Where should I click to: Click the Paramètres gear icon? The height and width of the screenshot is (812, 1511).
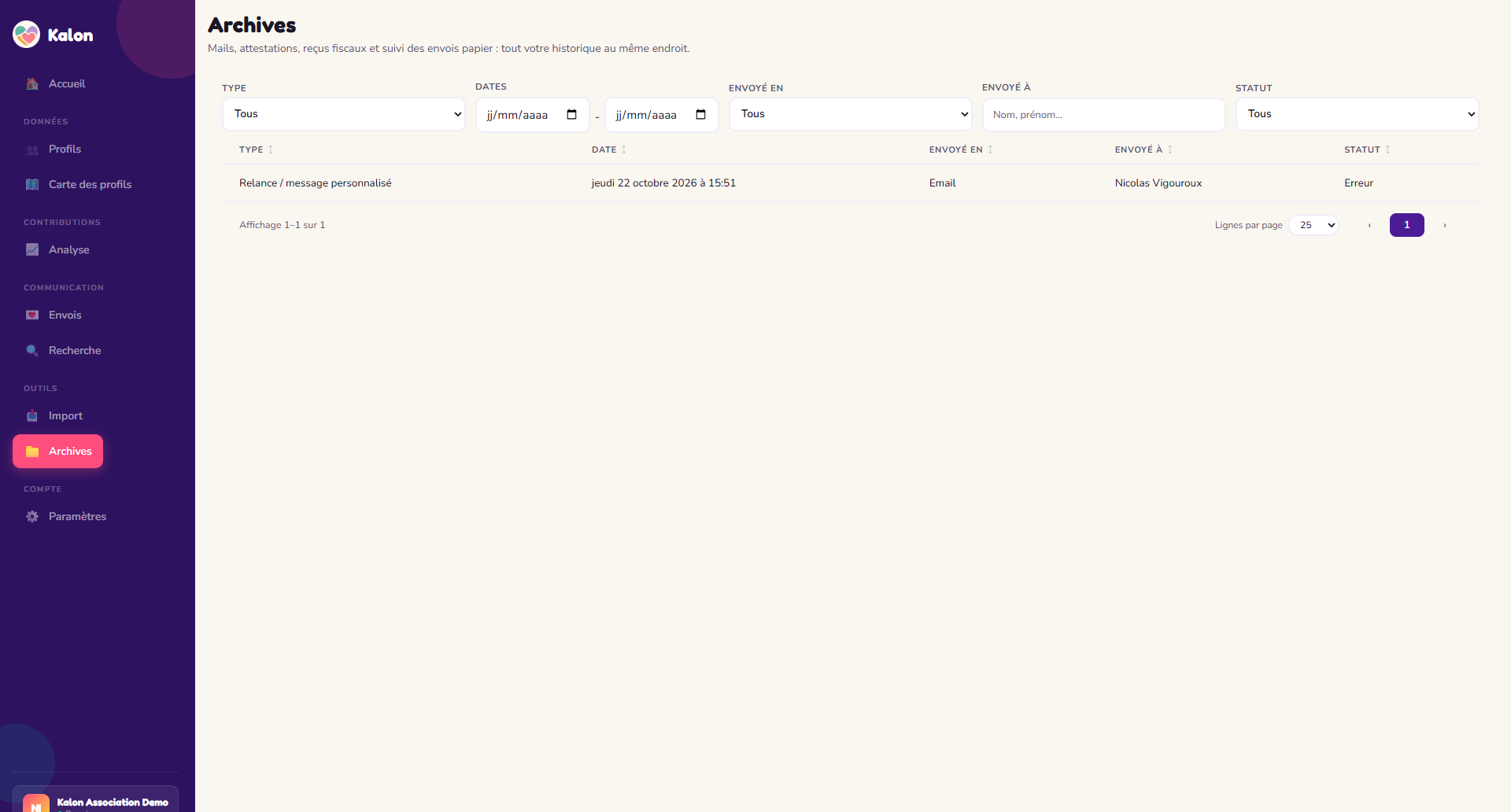32,516
